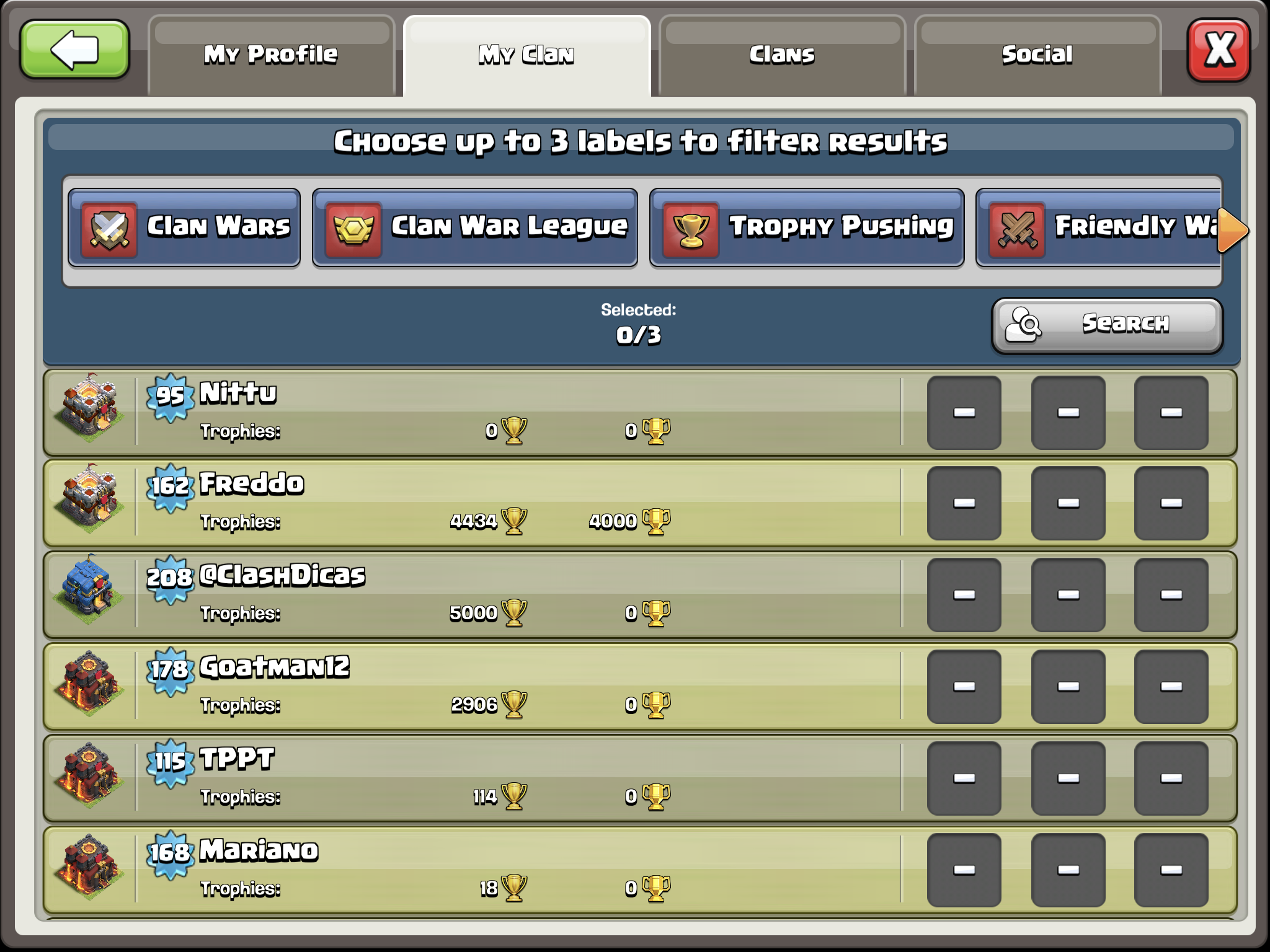Click the Friendly Wars wooden swords icon
Image resolution: width=1270 pixels, height=952 pixels.
pos(1017,229)
